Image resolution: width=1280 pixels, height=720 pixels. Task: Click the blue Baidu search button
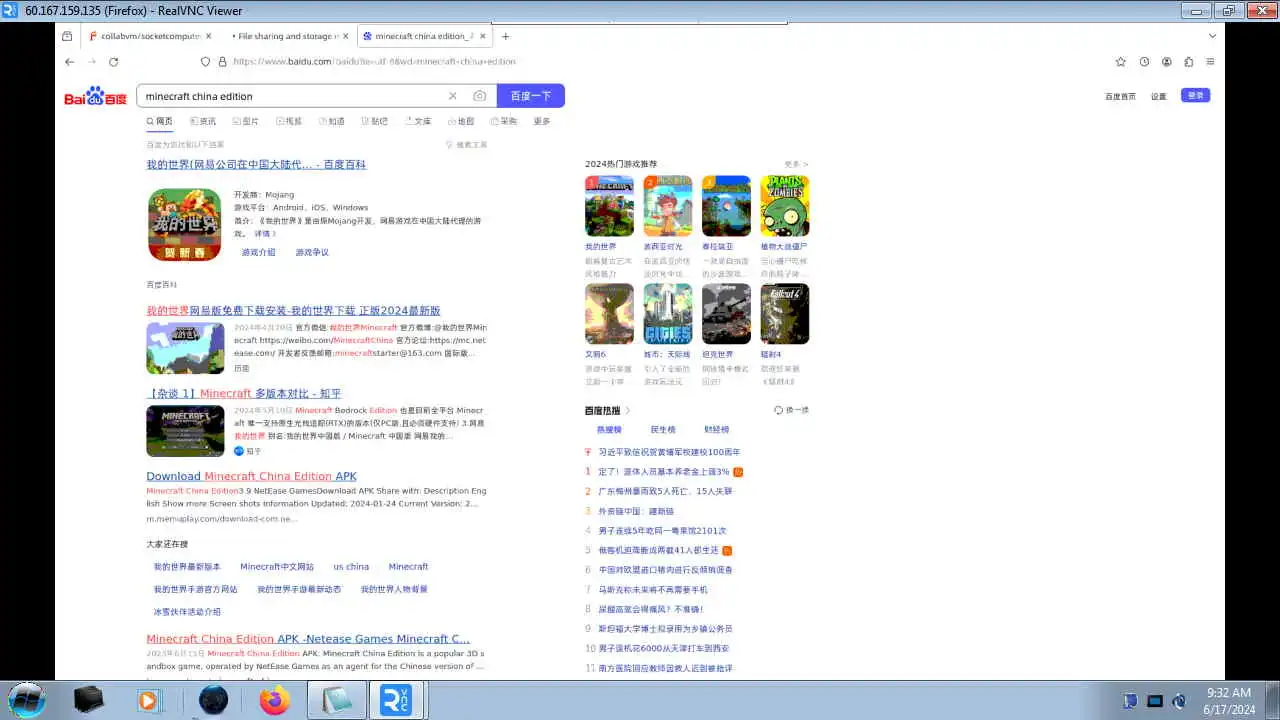coord(531,96)
